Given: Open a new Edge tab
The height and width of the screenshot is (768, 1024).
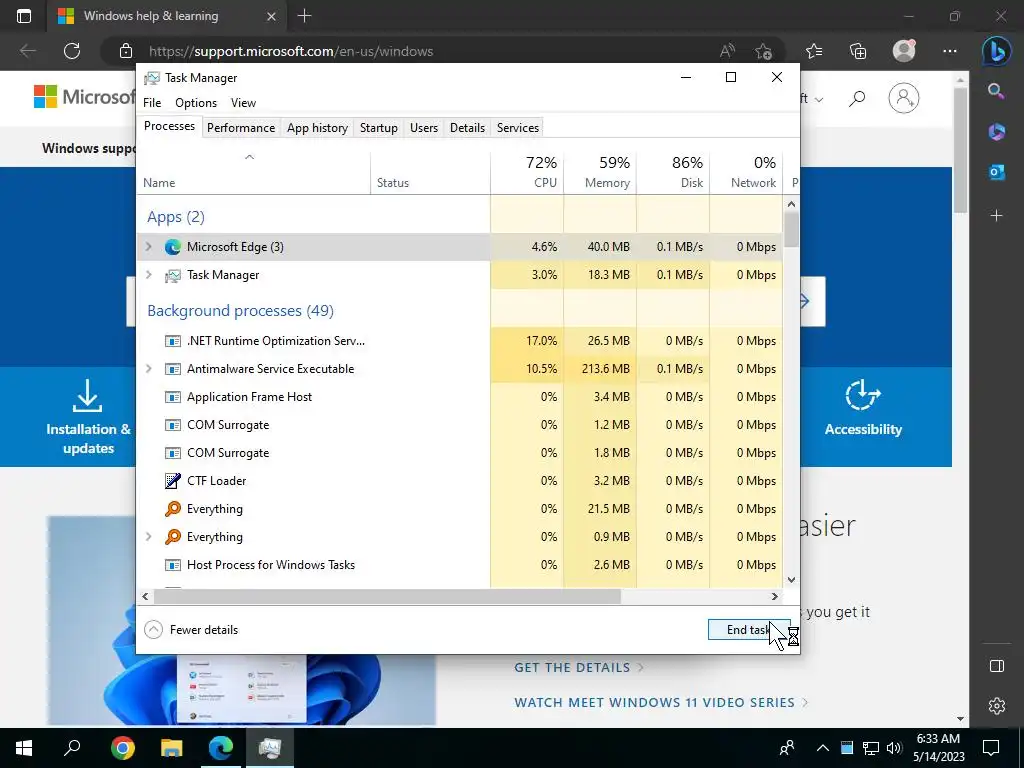Looking at the screenshot, I should pyautogui.click(x=304, y=16).
